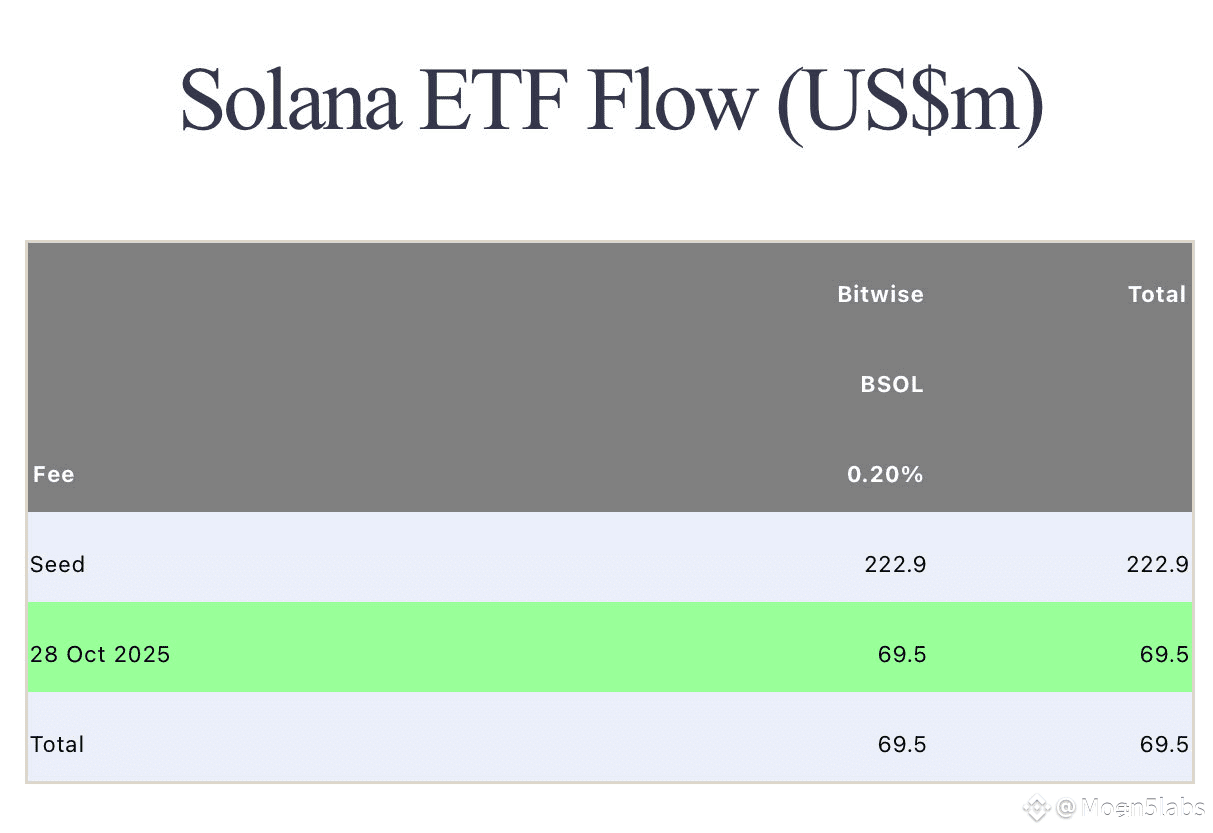Click the 28 Oct 2025 date label

[100, 654]
